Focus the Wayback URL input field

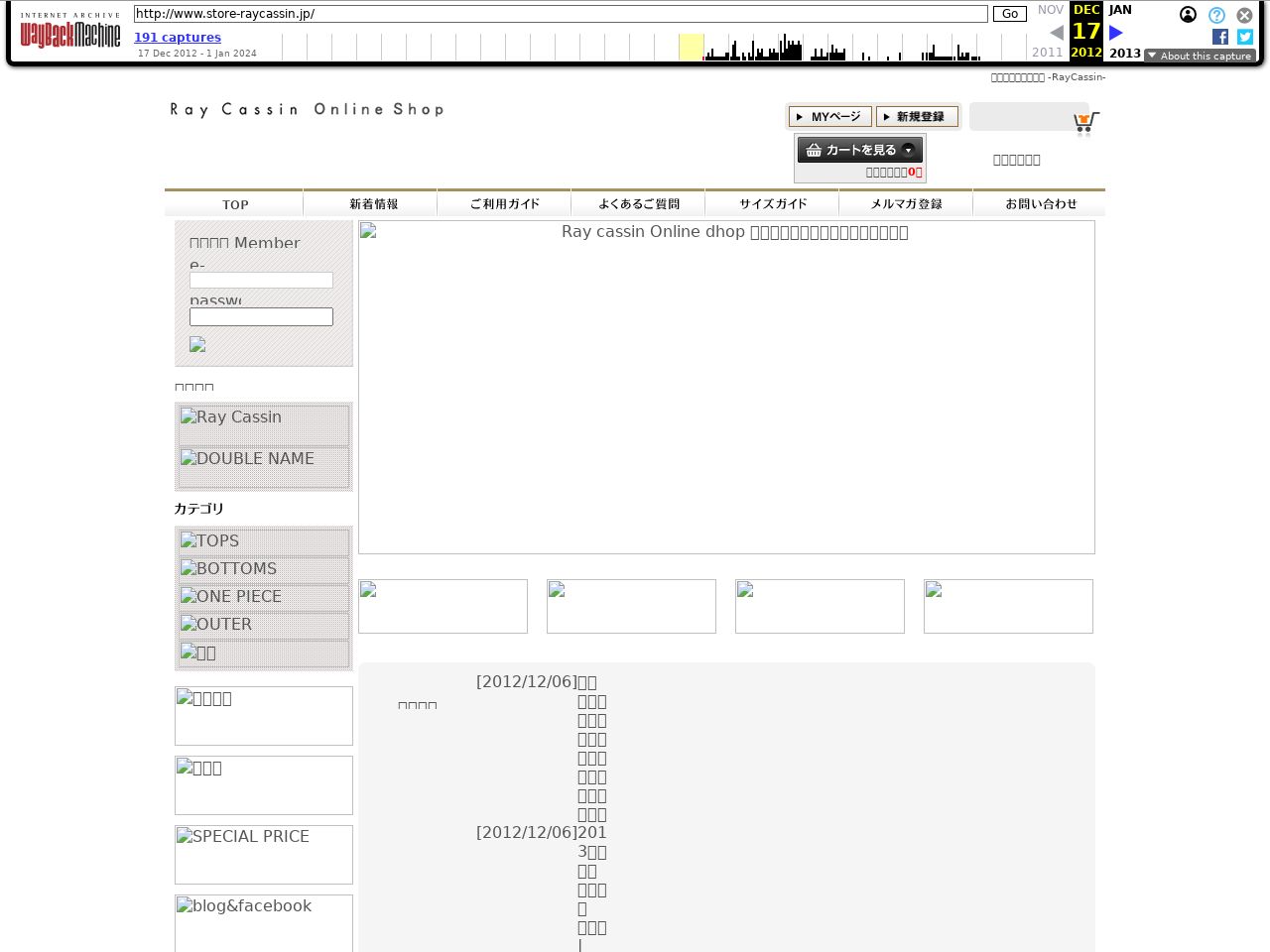pos(561,14)
